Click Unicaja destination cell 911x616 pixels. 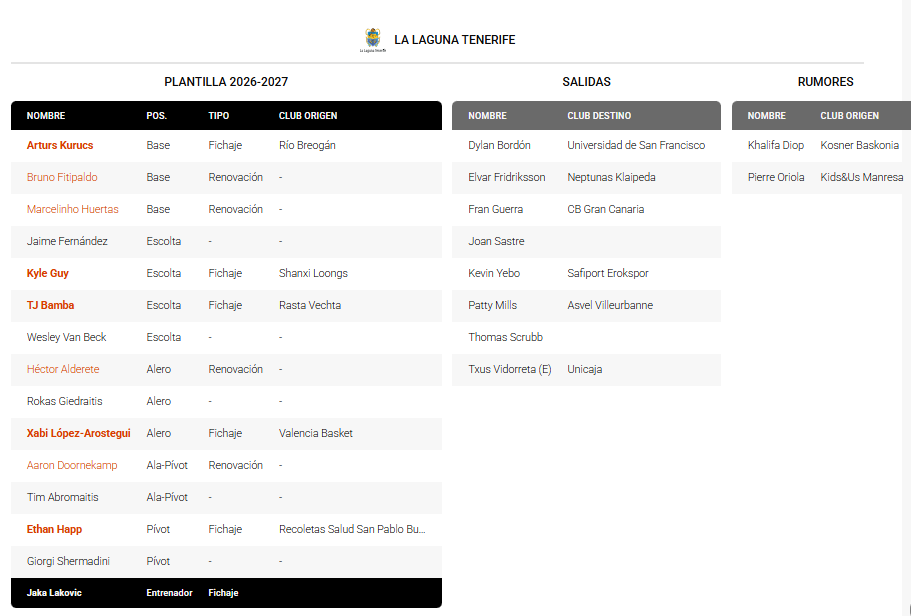584,369
